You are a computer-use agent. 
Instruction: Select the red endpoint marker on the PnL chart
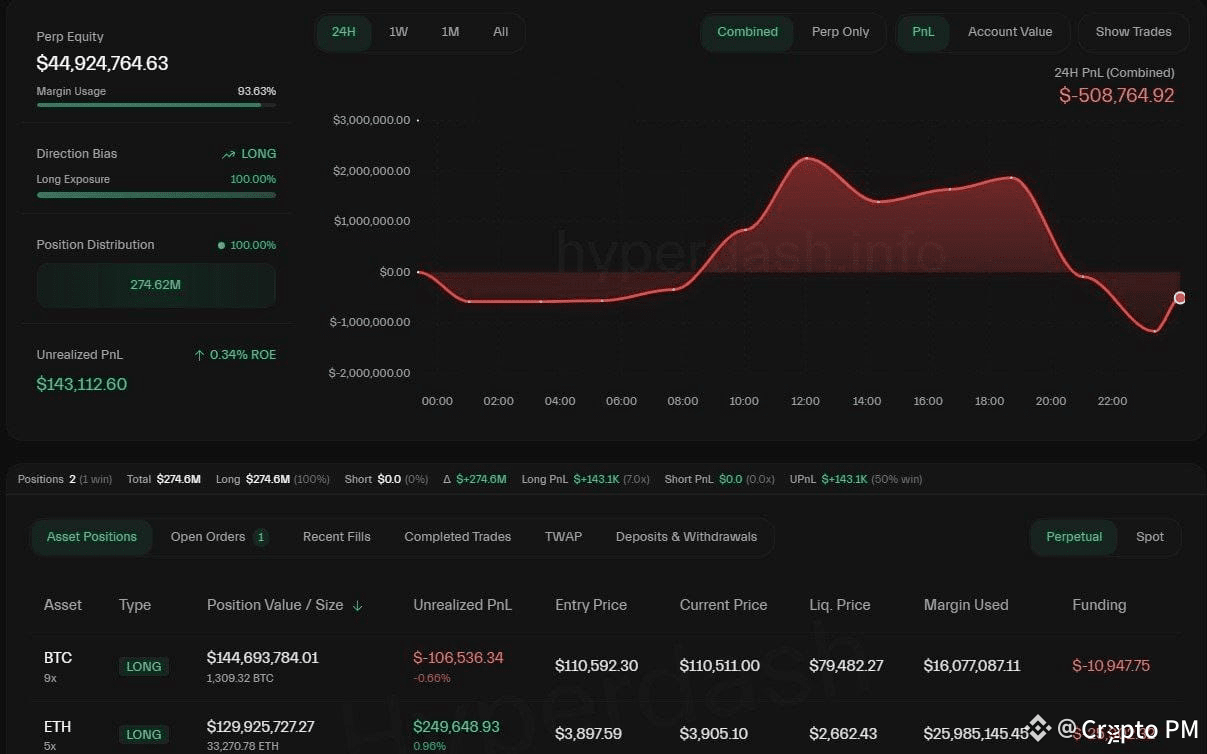[1180, 297]
